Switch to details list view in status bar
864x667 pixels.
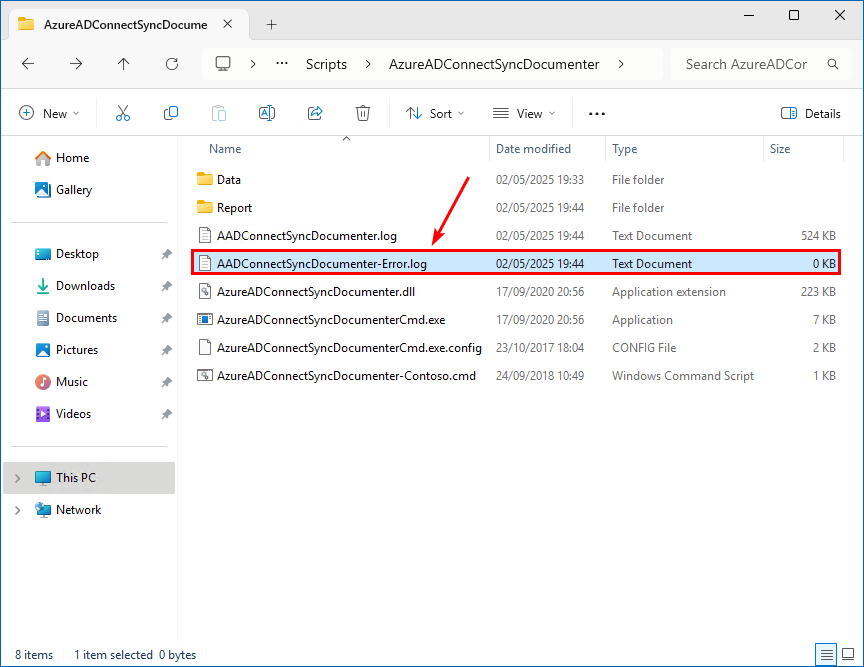point(826,654)
